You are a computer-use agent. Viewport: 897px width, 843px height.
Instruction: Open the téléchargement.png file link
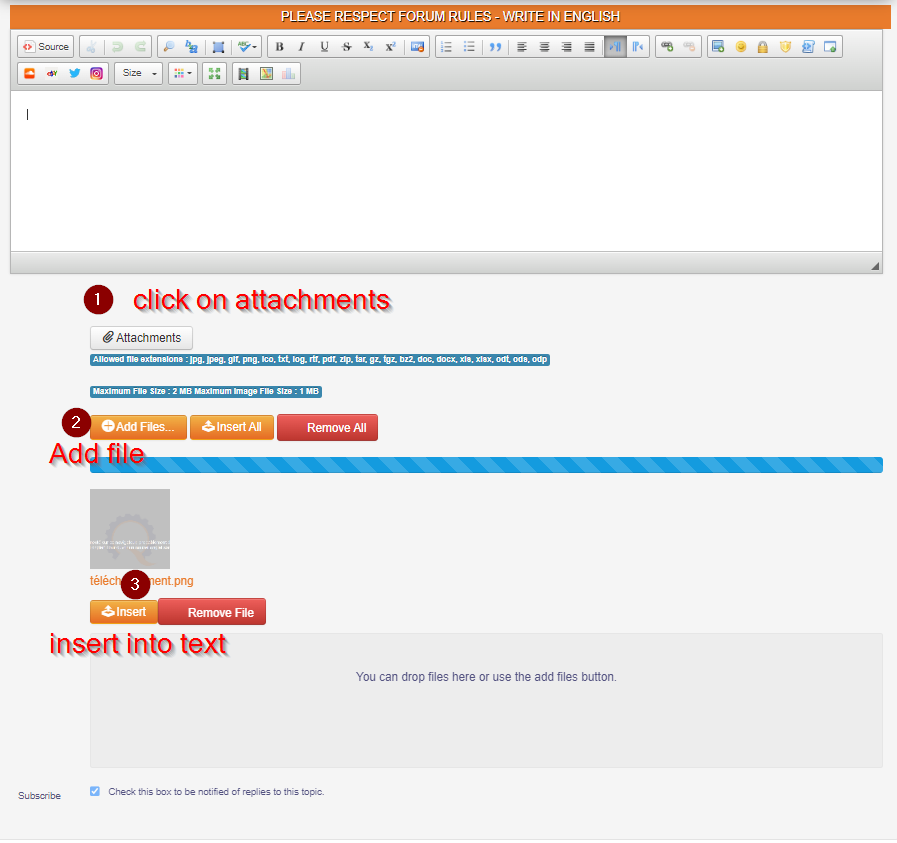click(141, 581)
